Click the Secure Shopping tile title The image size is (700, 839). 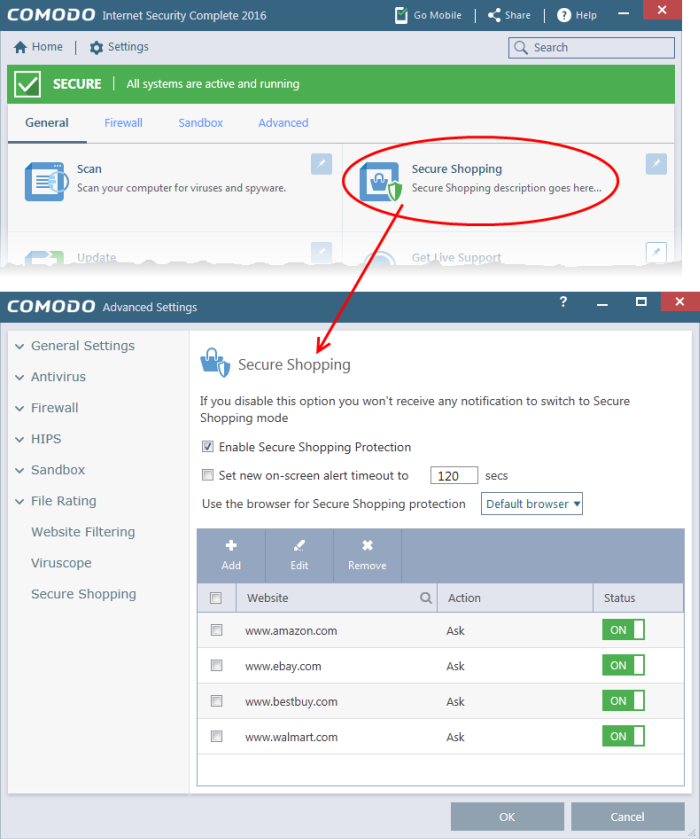456,169
